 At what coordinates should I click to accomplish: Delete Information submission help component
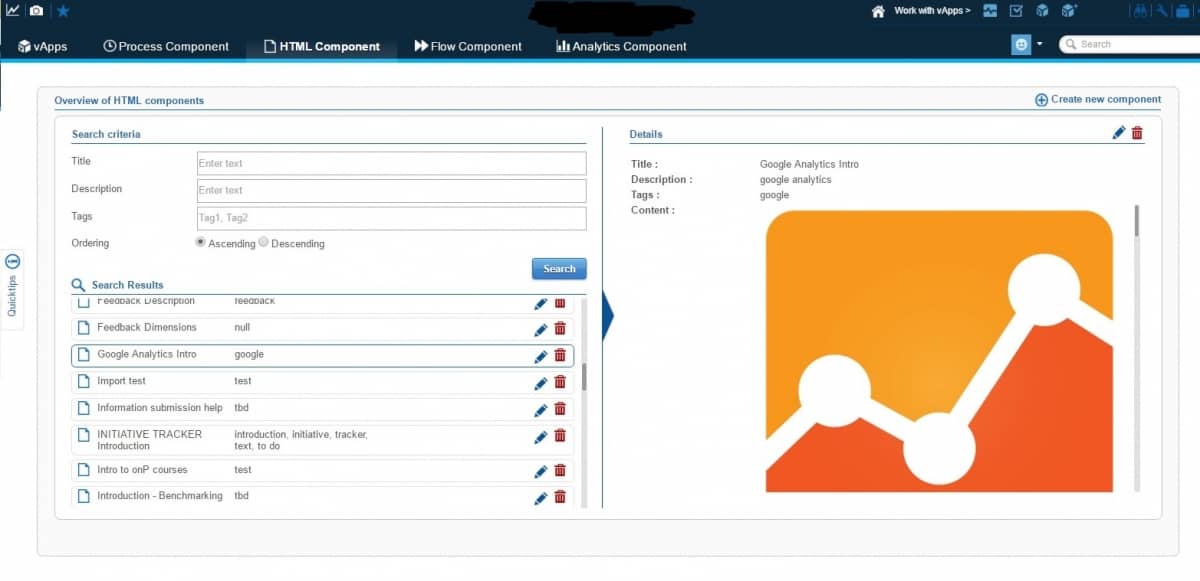[x=560, y=409]
